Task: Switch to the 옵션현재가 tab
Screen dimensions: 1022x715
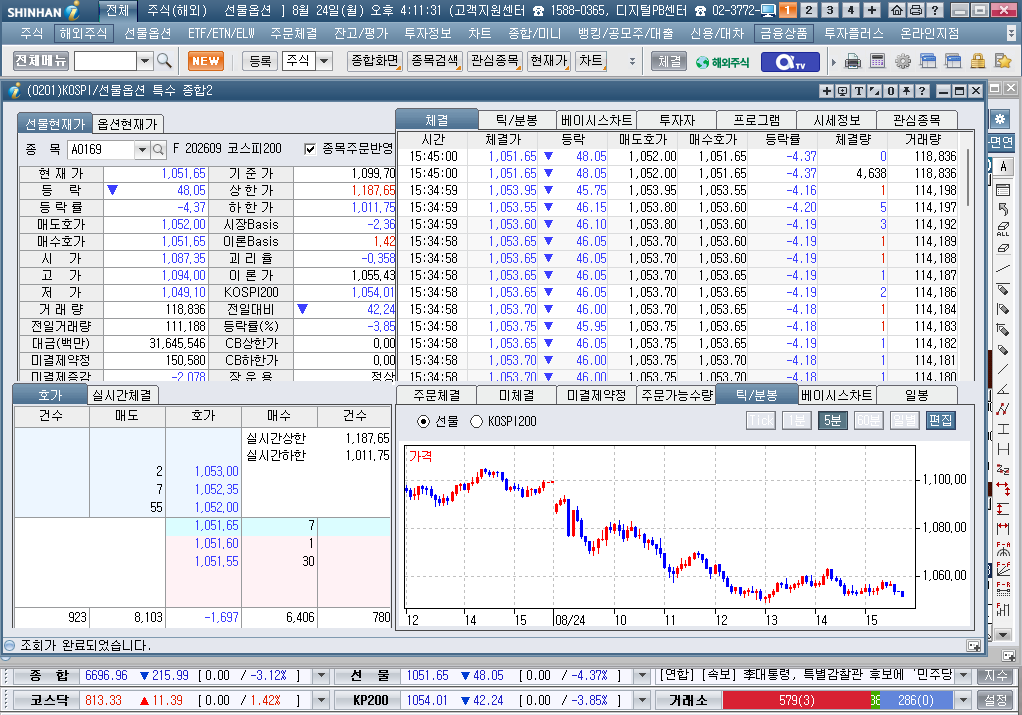Action: [x=128, y=124]
